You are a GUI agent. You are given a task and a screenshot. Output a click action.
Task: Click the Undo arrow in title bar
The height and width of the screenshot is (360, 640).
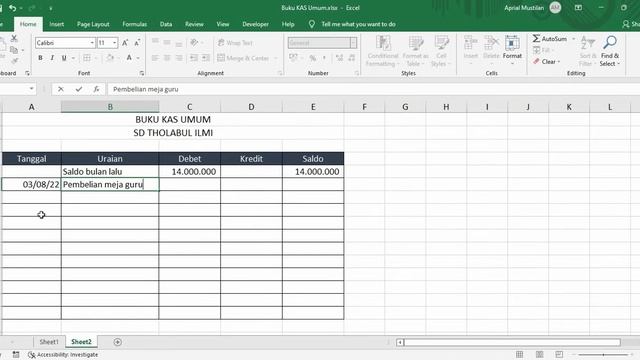[x=13, y=8]
